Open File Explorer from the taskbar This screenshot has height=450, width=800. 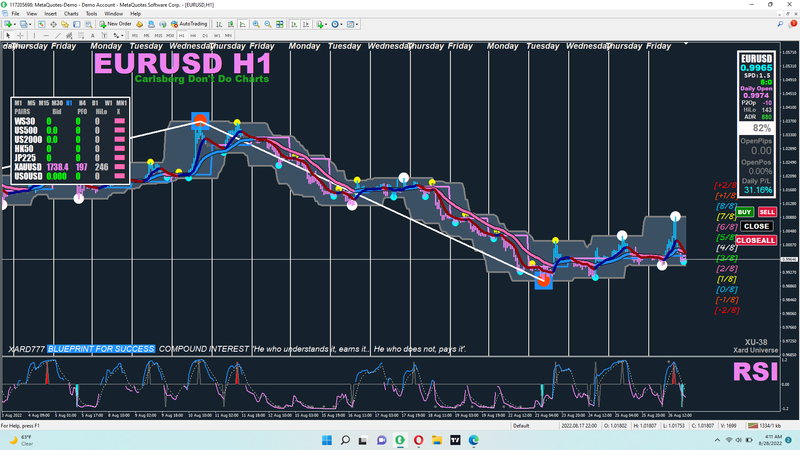click(437, 440)
